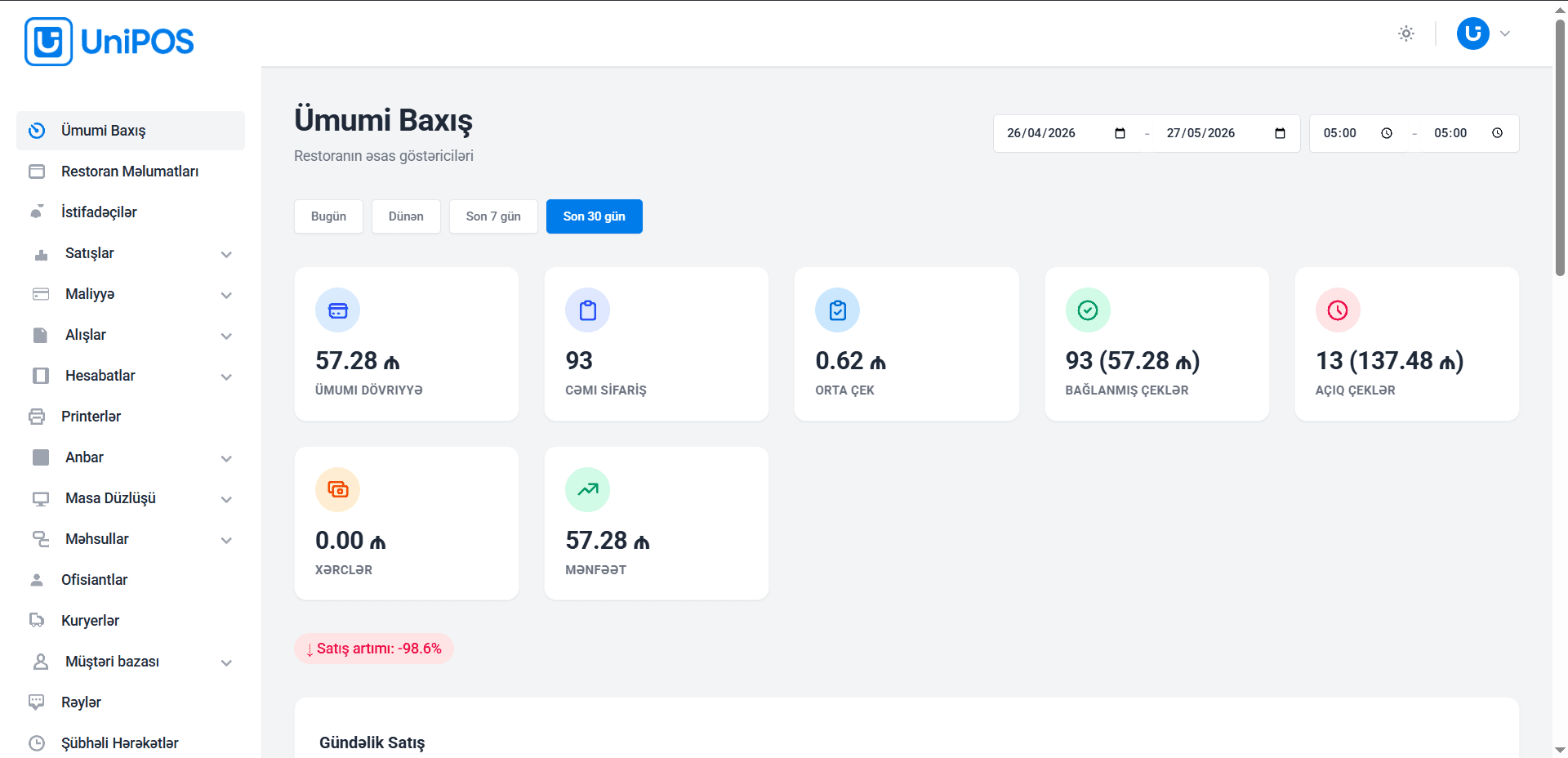Click the Məhsullar sidebar icon

[41, 539]
